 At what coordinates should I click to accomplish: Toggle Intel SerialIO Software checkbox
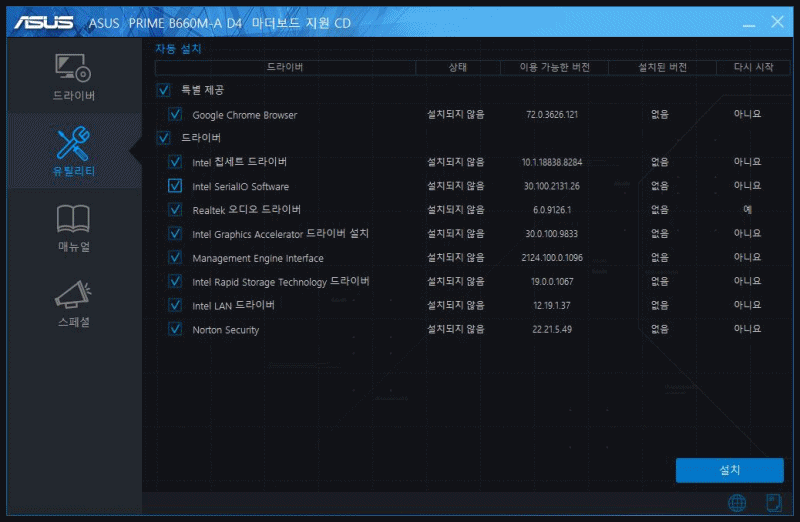(175, 186)
